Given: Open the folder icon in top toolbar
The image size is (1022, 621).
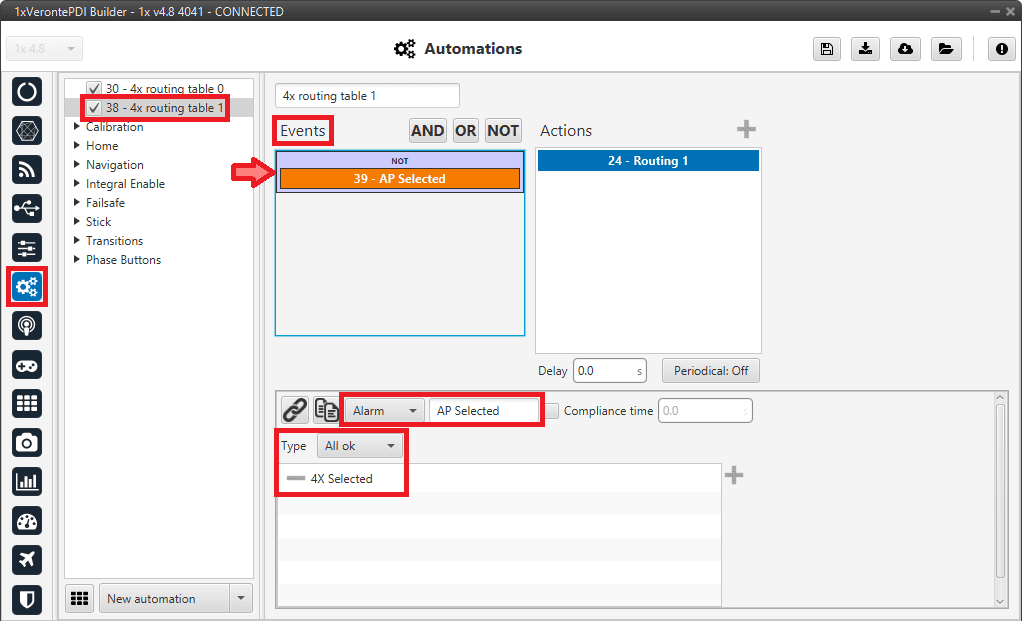Looking at the screenshot, I should pyautogui.click(x=944, y=49).
